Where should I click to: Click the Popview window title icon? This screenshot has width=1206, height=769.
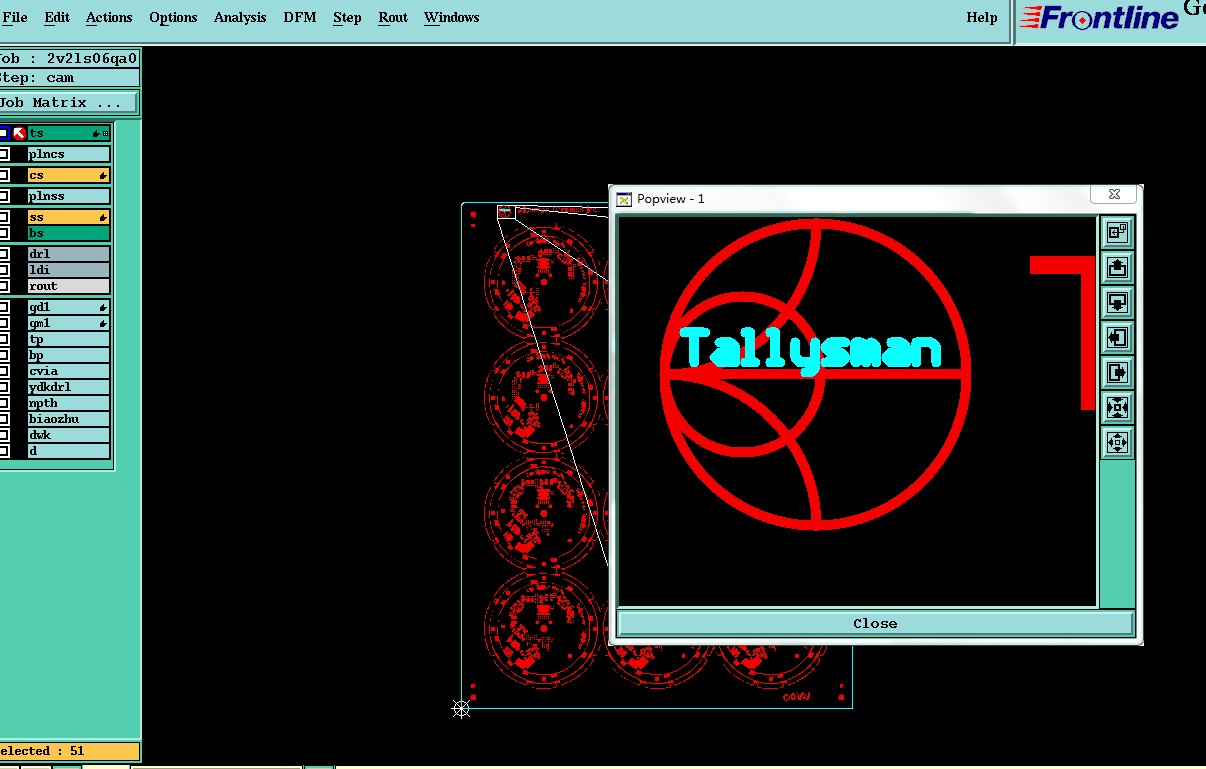624,199
